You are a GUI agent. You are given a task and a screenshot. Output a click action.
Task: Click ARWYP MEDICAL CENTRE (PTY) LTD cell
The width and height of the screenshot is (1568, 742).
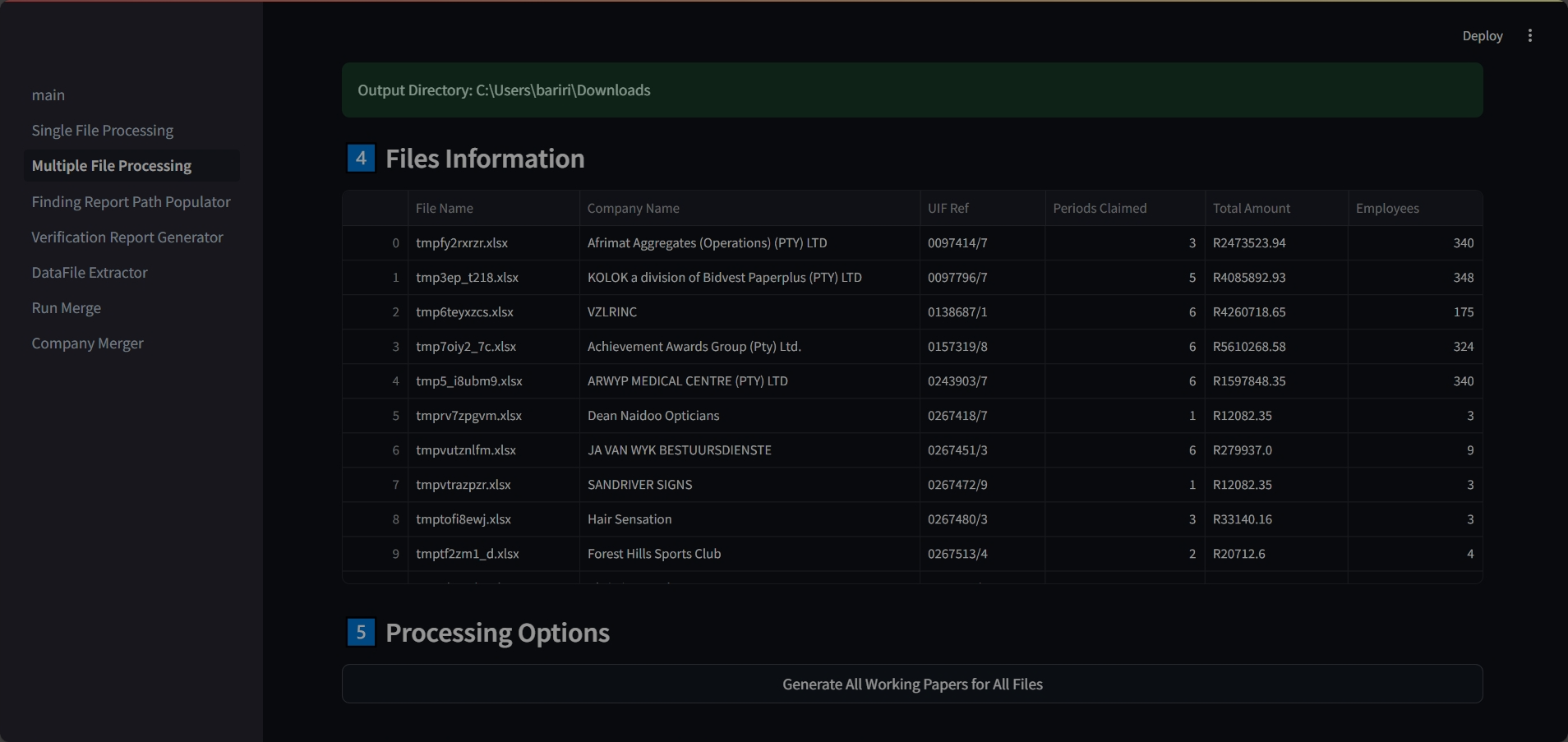(x=749, y=381)
